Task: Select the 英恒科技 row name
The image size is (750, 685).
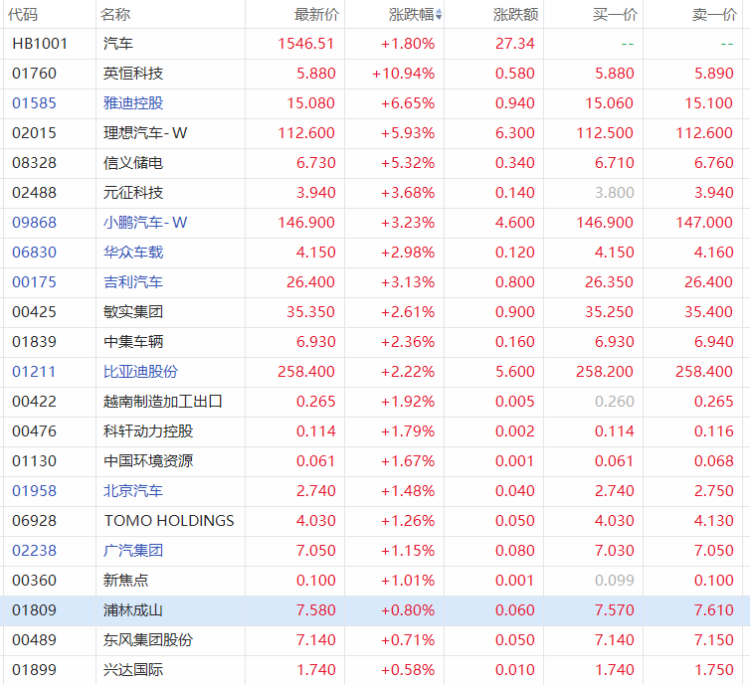Action: [133, 74]
